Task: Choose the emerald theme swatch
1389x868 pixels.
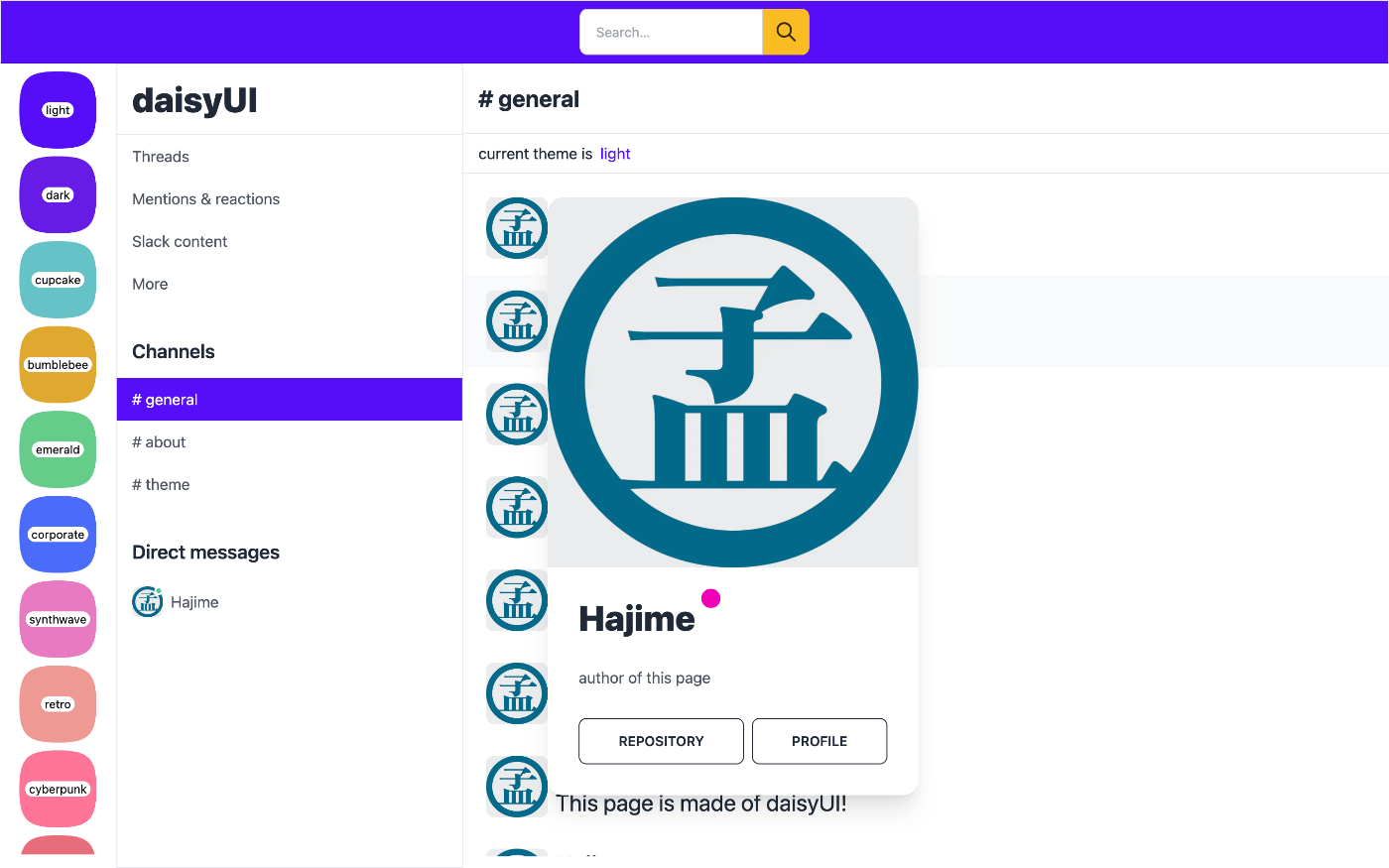Action: click(x=58, y=449)
